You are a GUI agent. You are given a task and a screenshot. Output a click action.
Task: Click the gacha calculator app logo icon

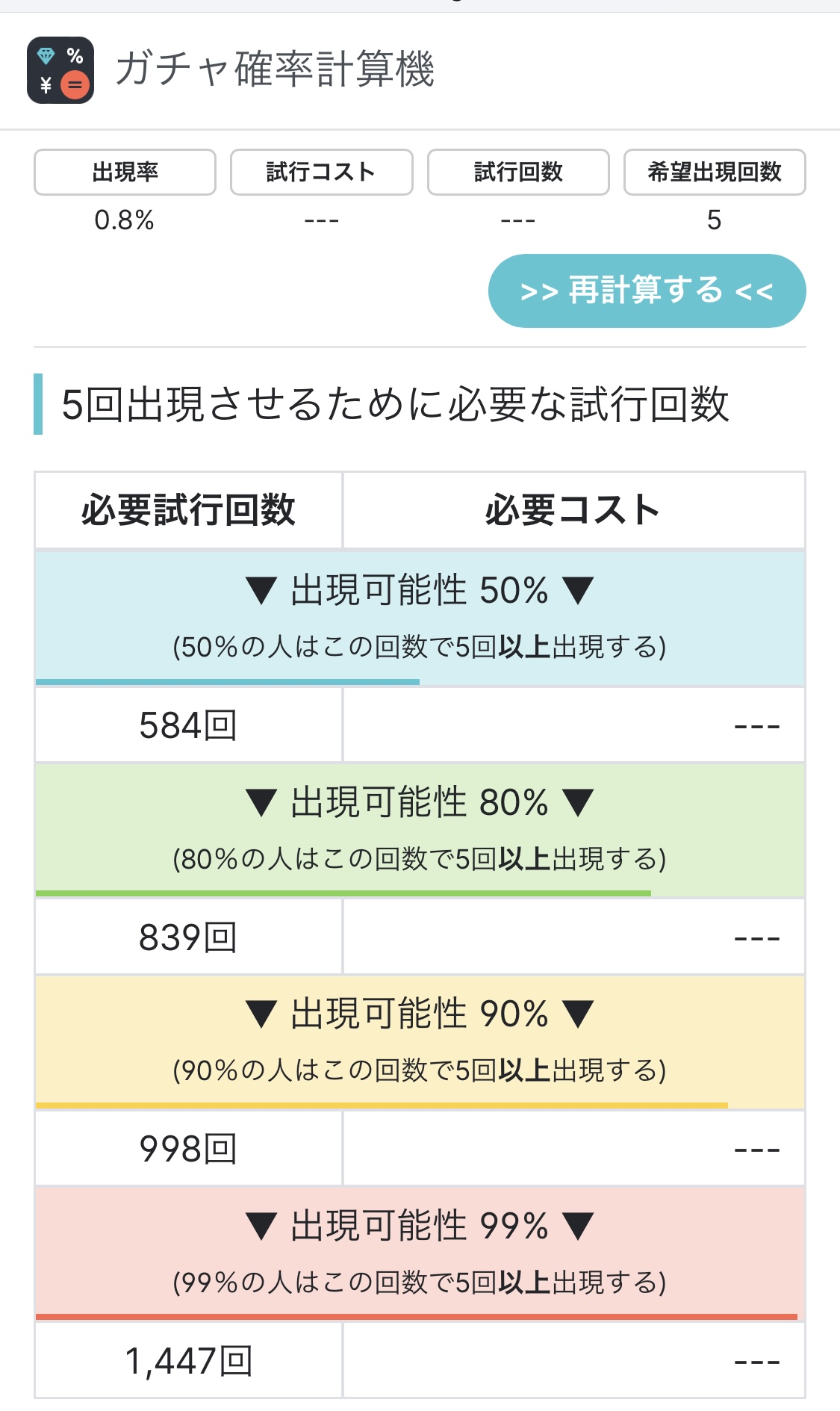tap(60, 70)
